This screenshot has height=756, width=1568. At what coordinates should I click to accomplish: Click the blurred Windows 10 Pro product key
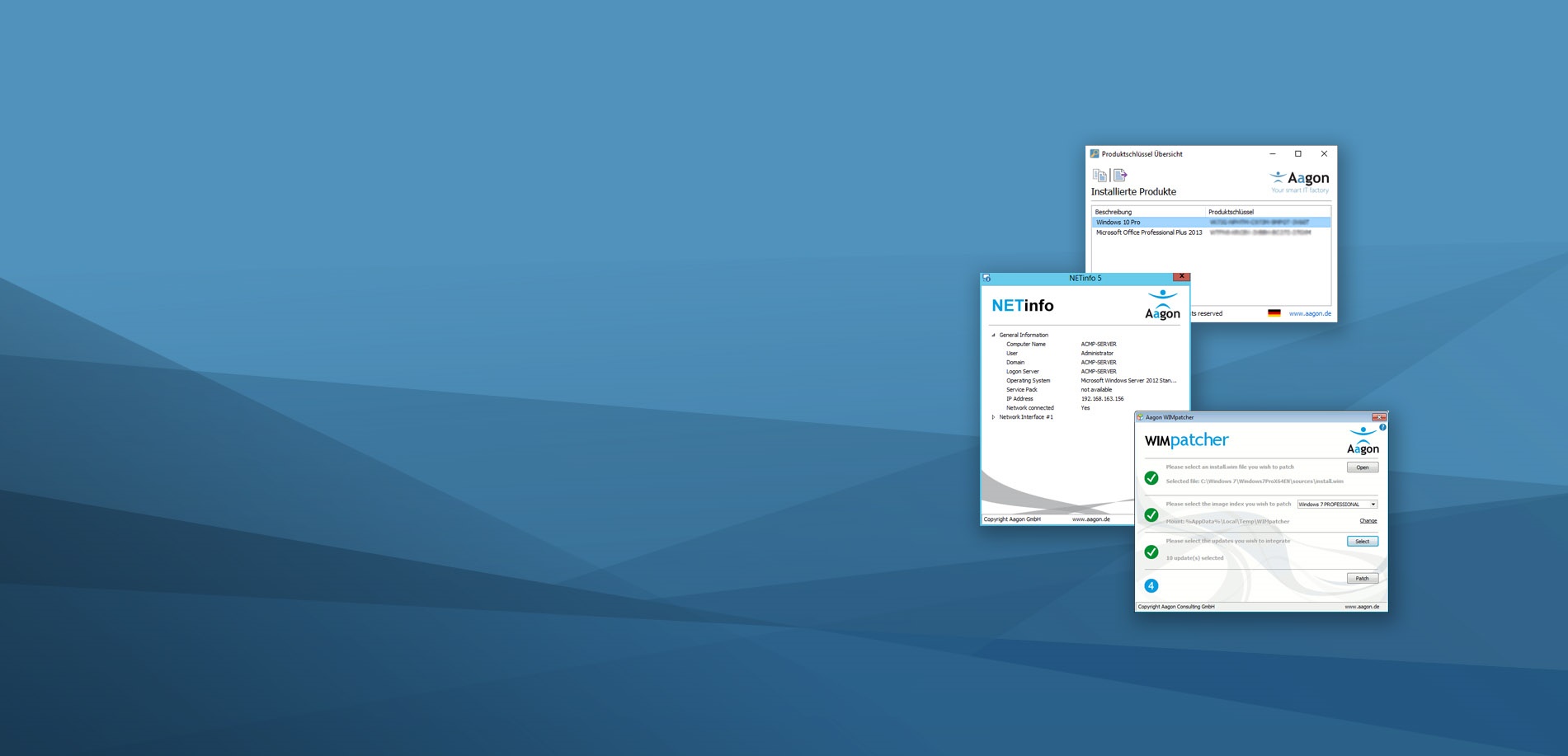pos(1260,223)
